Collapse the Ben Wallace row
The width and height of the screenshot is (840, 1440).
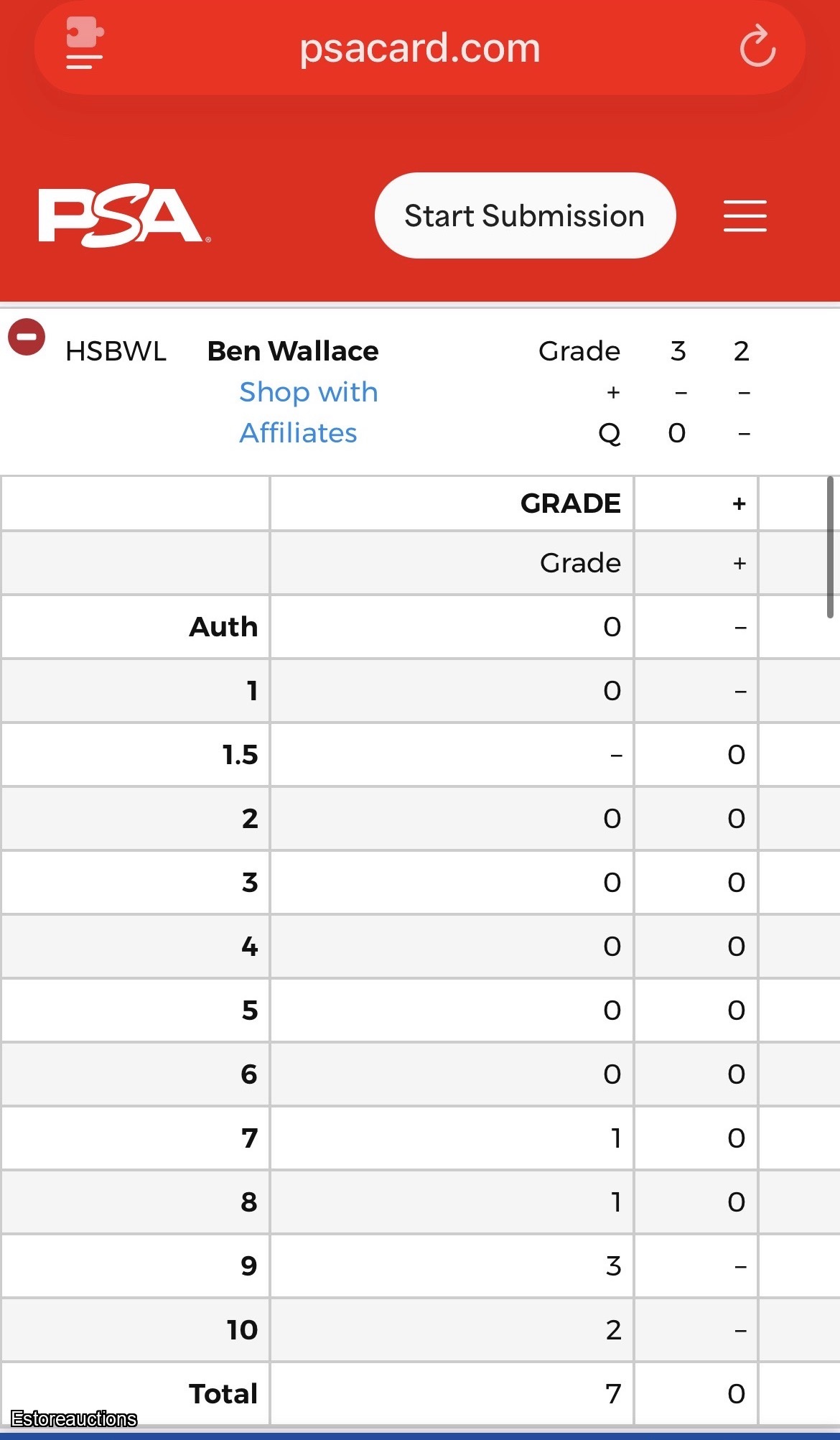click(27, 337)
